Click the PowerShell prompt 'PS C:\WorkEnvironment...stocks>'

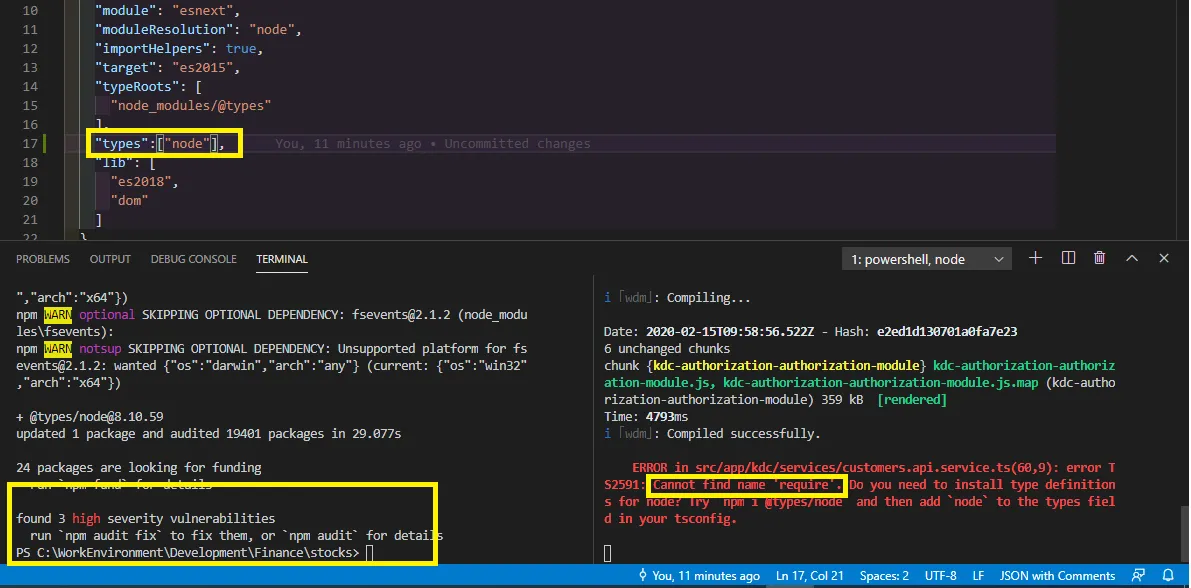tap(188, 552)
